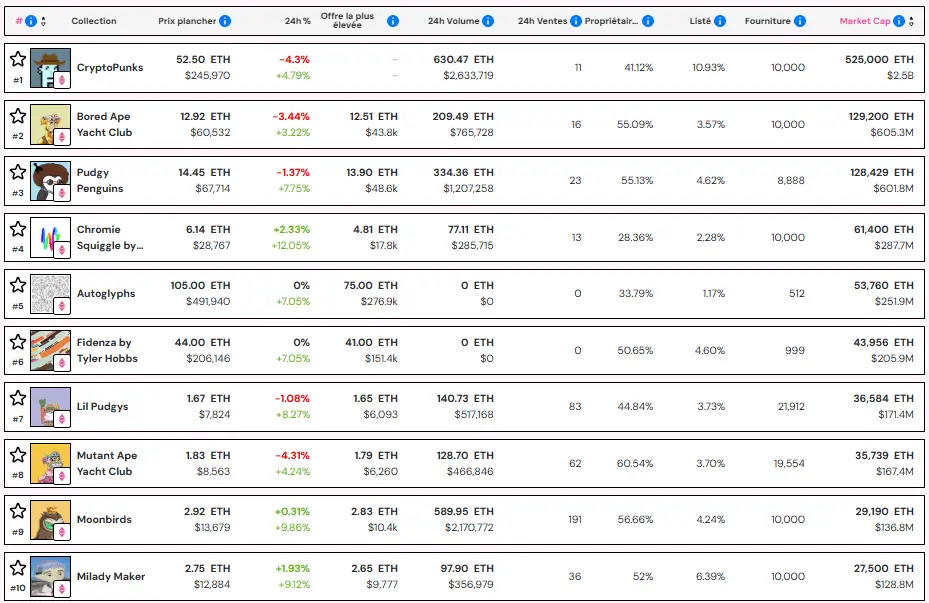Screen dimensions: 929x603
Task: Click the Fourniture column info icon
Action: (x=802, y=20)
